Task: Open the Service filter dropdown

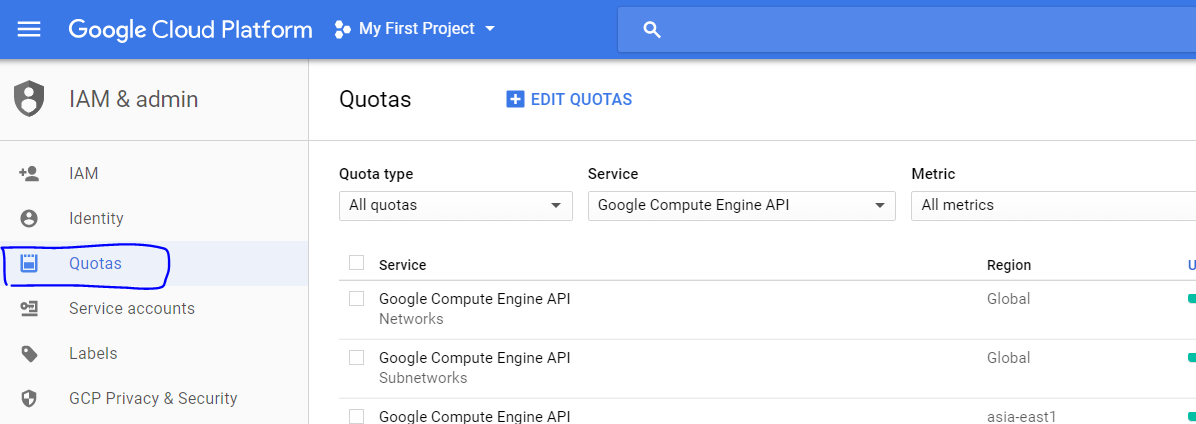Action: tap(740, 205)
